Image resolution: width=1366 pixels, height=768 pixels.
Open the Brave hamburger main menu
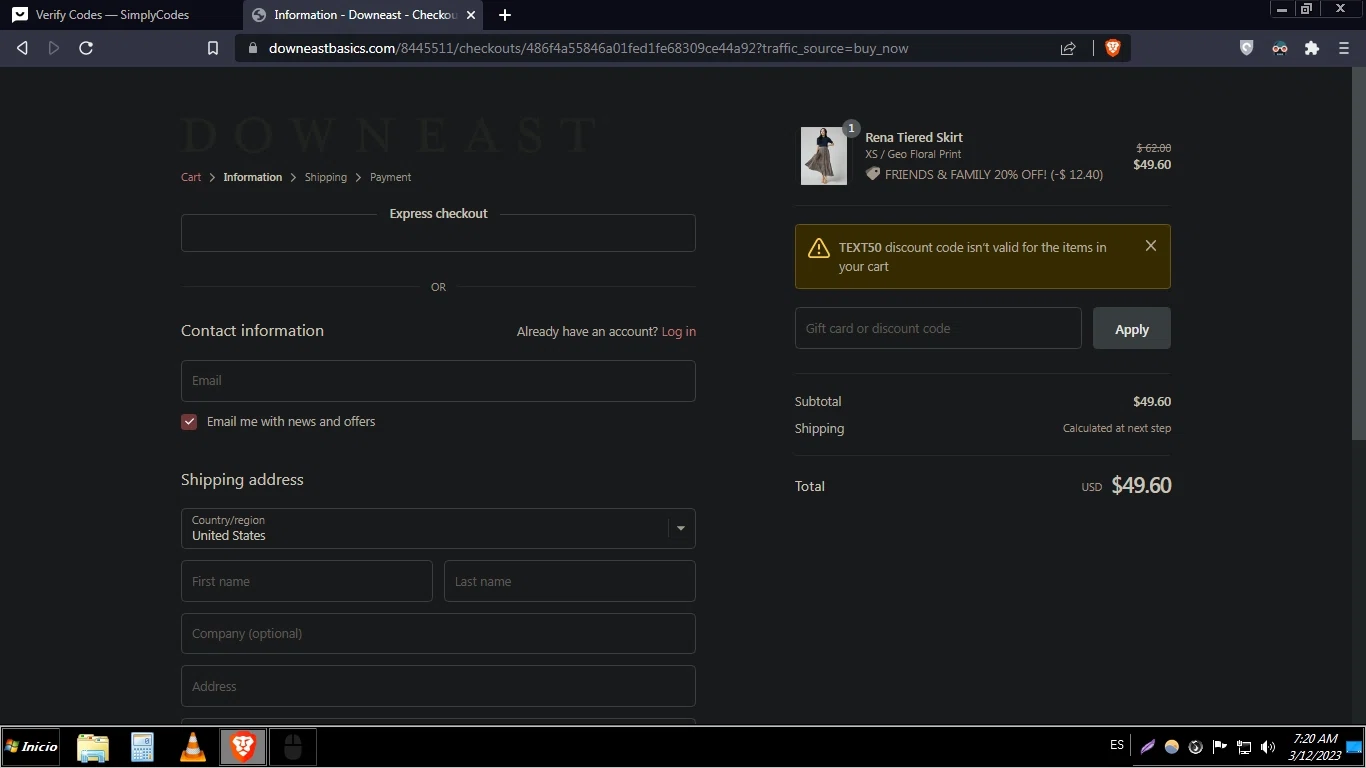click(x=1344, y=48)
